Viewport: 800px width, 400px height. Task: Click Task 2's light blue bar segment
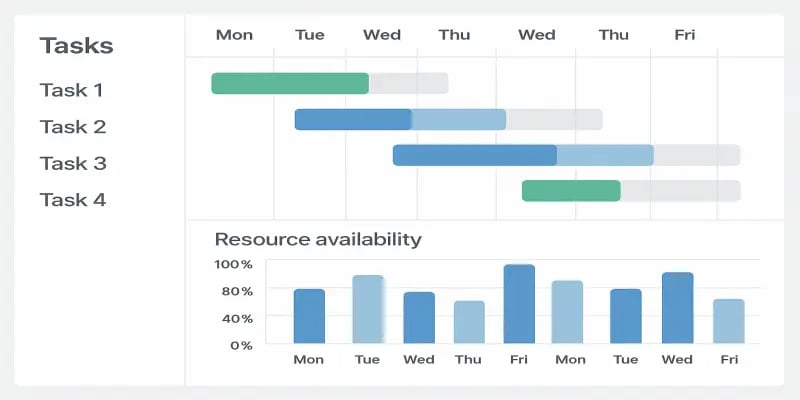click(x=458, y=120)
